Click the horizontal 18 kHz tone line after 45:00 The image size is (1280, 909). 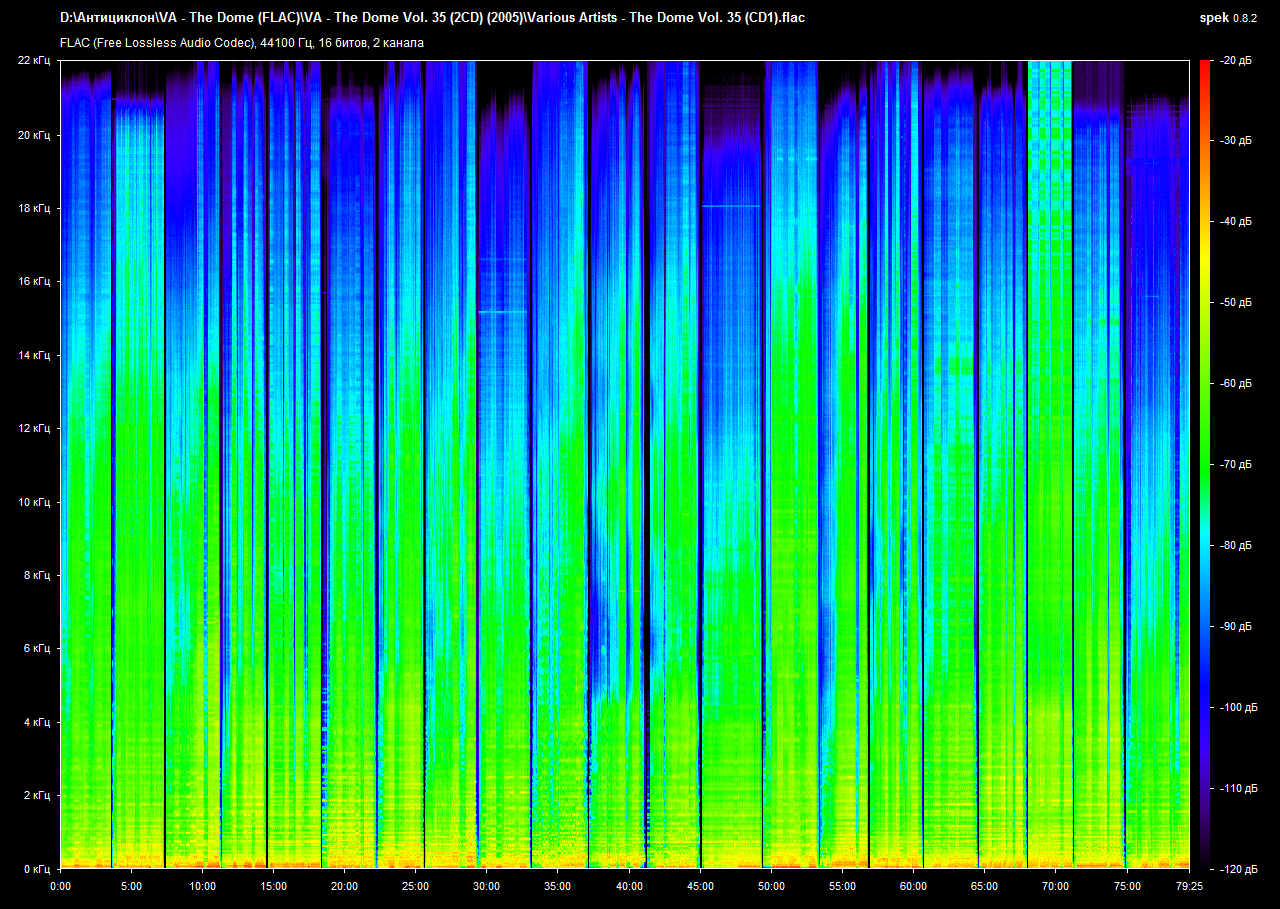click(730, 206)
